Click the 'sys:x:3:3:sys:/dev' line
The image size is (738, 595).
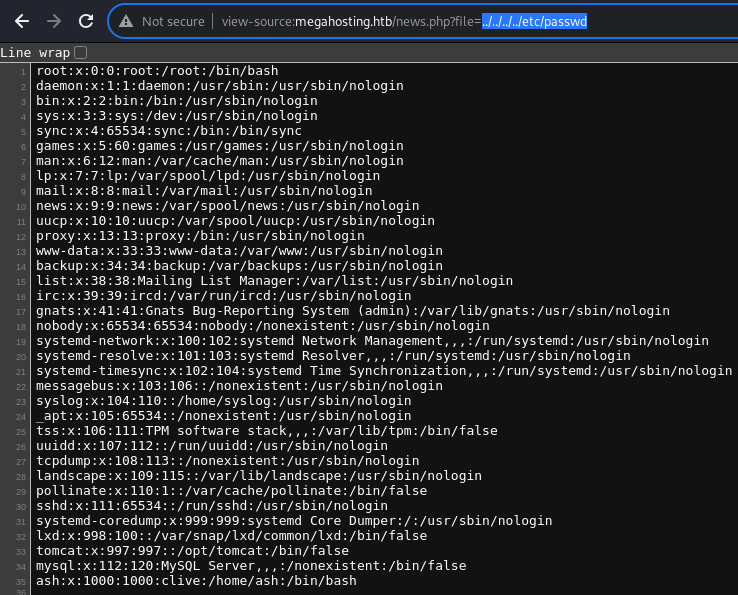pos(177,116)
